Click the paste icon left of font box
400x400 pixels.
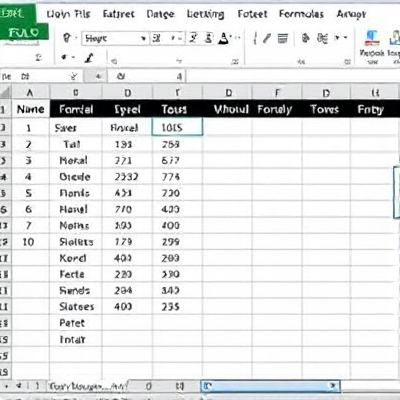tap(67, 38)
